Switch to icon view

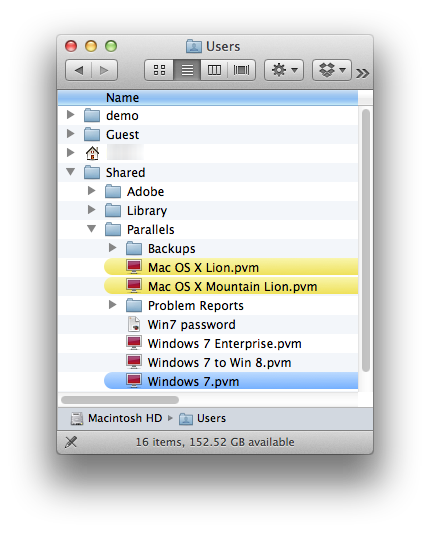(x=159, y=70)
